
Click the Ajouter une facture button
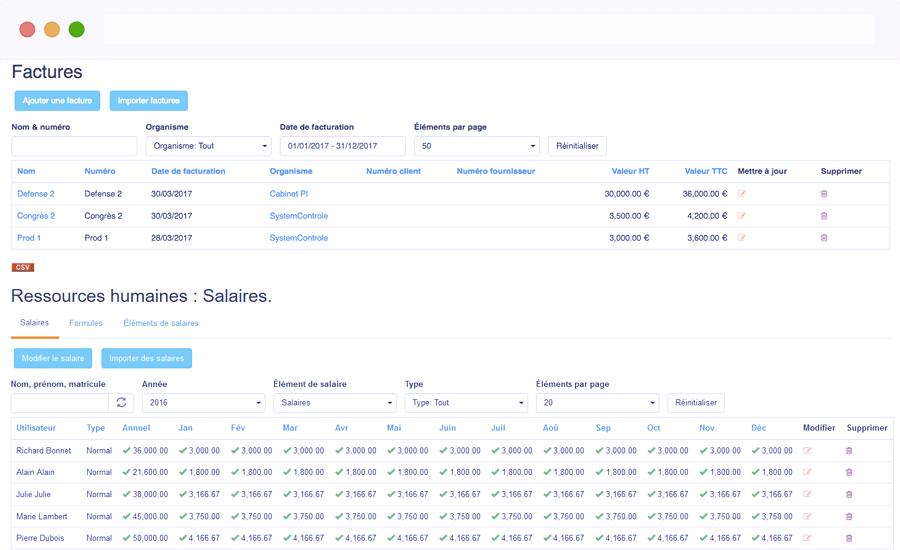coord(57,101)
